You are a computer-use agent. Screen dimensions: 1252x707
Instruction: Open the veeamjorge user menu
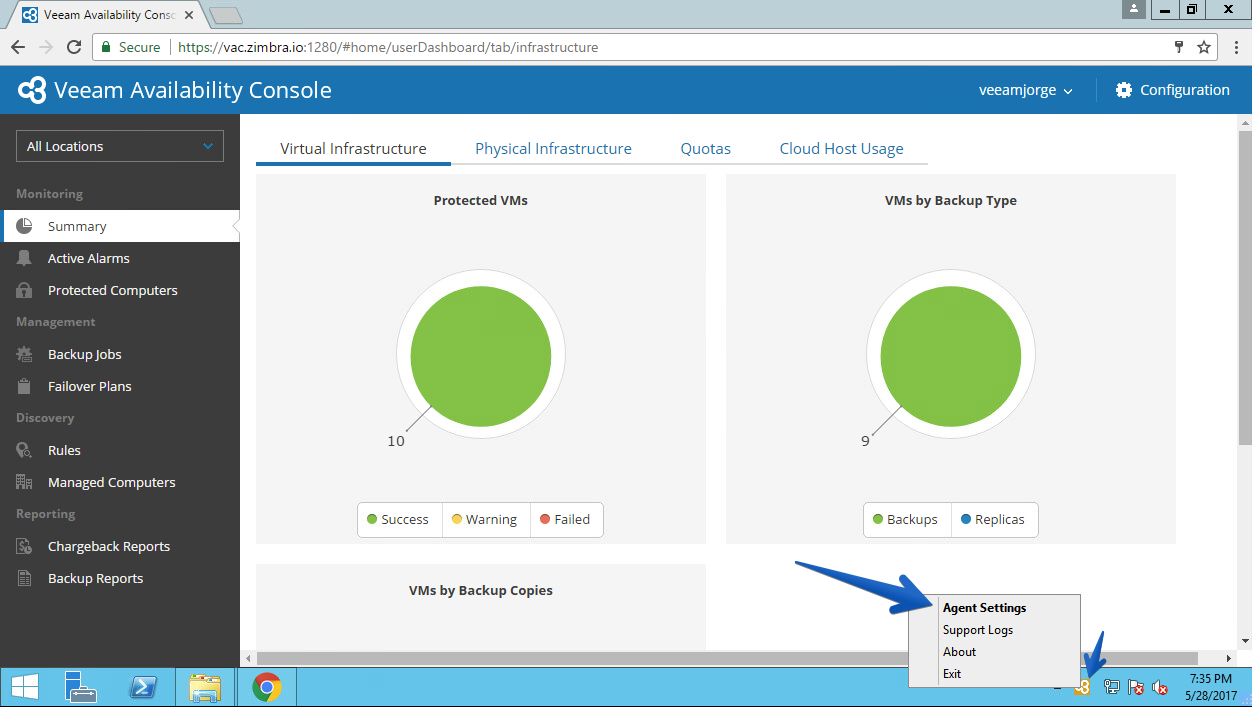1025,90
